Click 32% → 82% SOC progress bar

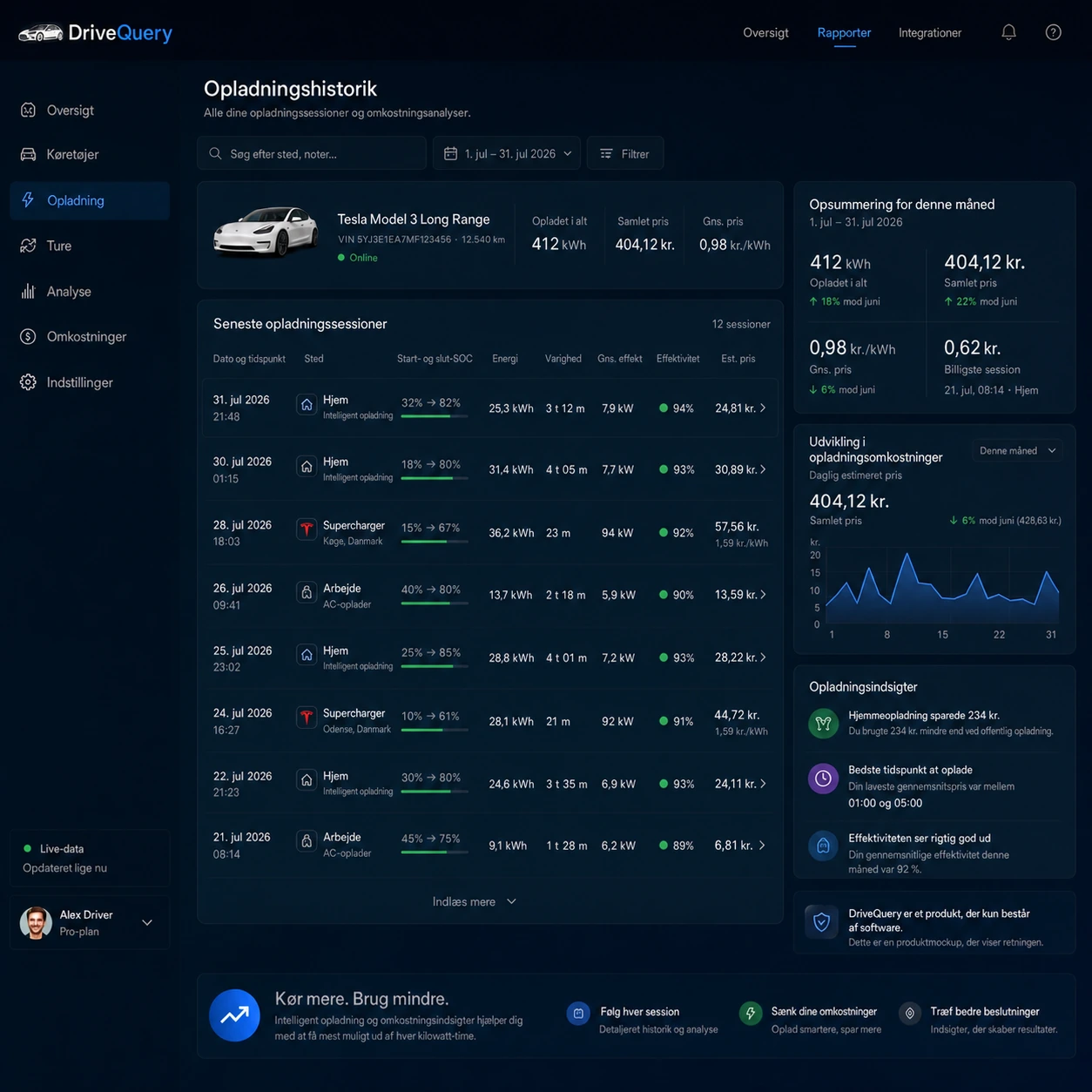pyautogui.click(x=435, y=416)
